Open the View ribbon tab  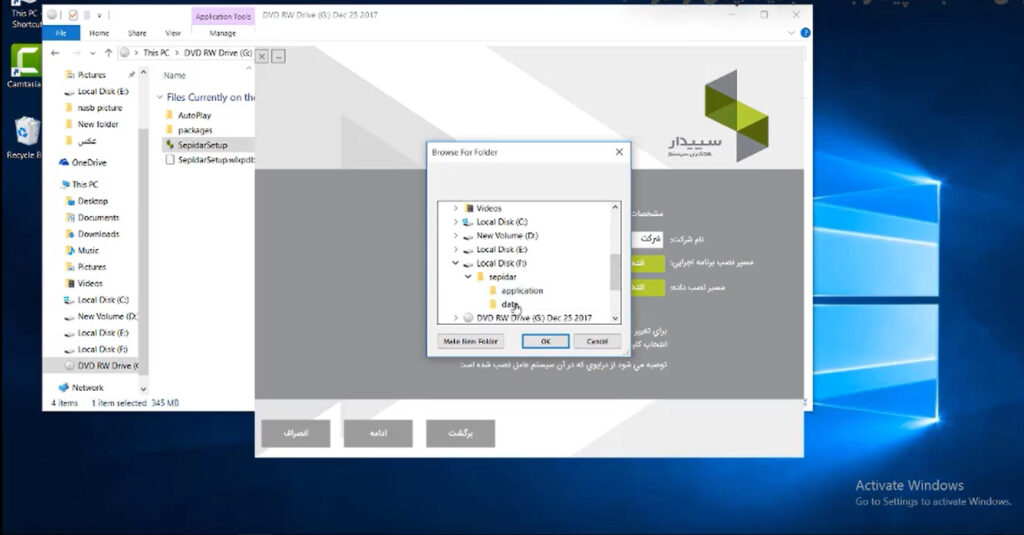coord(173,33)
